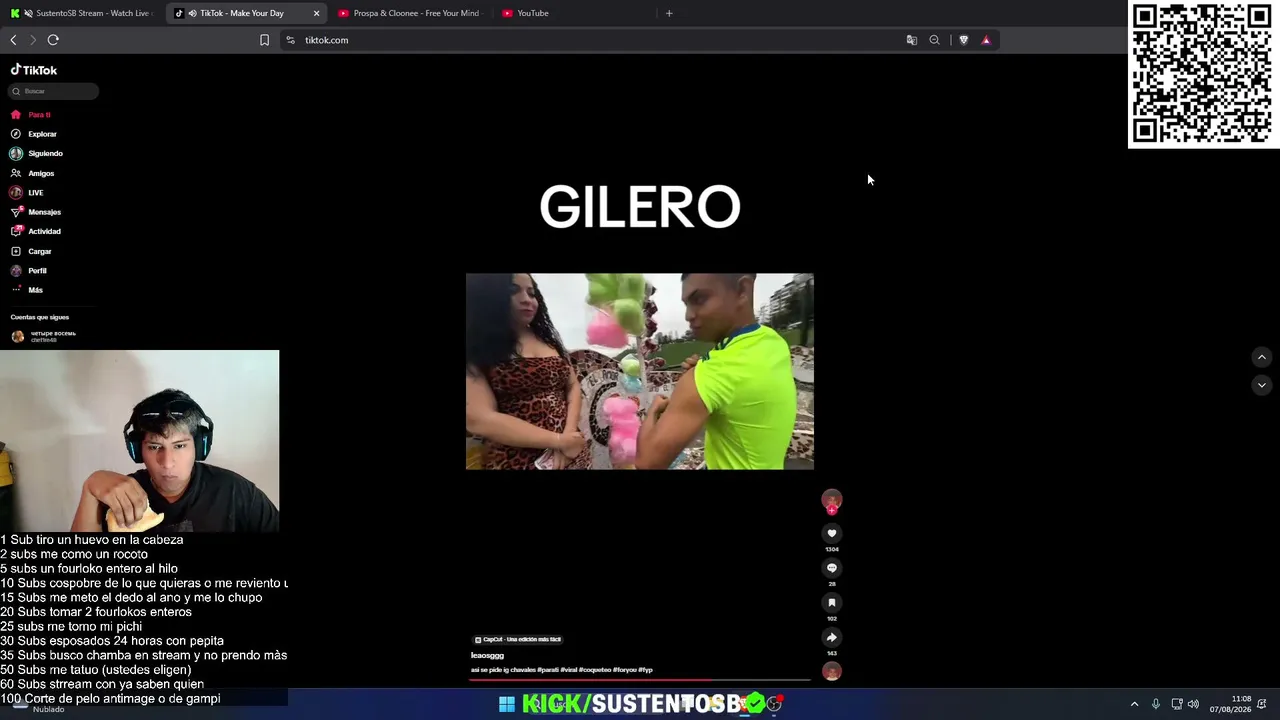View site information icon beside tiktok.com
The width and height of the screenshot is (1280, 720).
pos(290,40)
